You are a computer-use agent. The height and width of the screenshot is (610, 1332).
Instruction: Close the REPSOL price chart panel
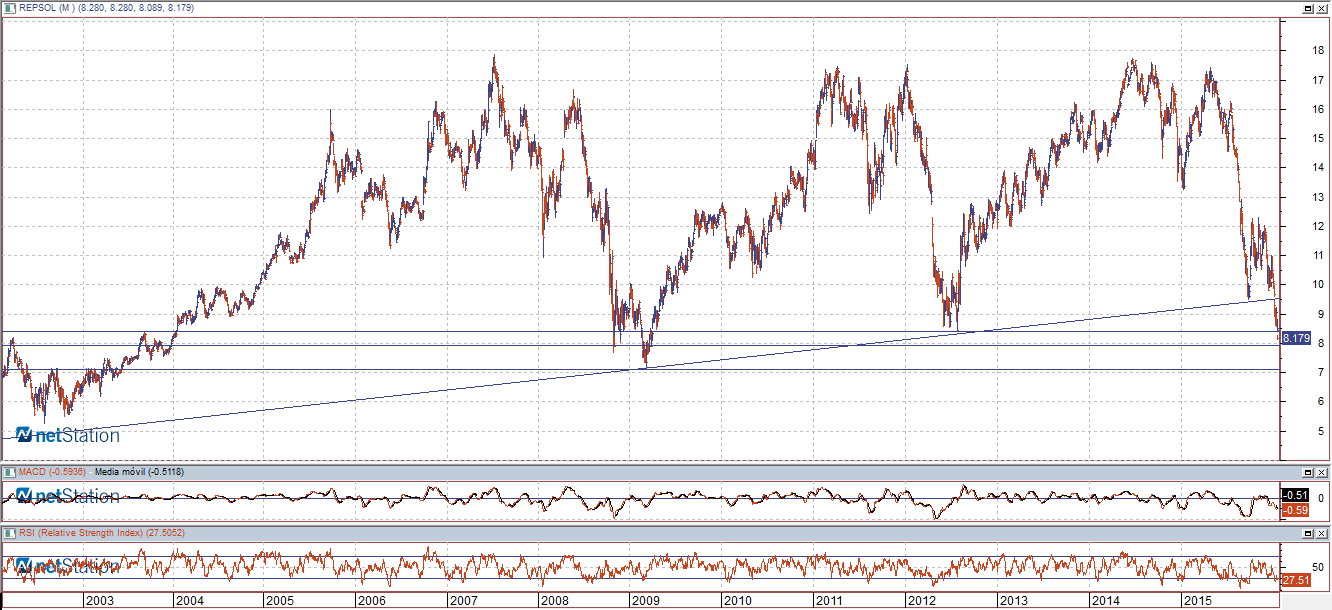coord(1322,8)
